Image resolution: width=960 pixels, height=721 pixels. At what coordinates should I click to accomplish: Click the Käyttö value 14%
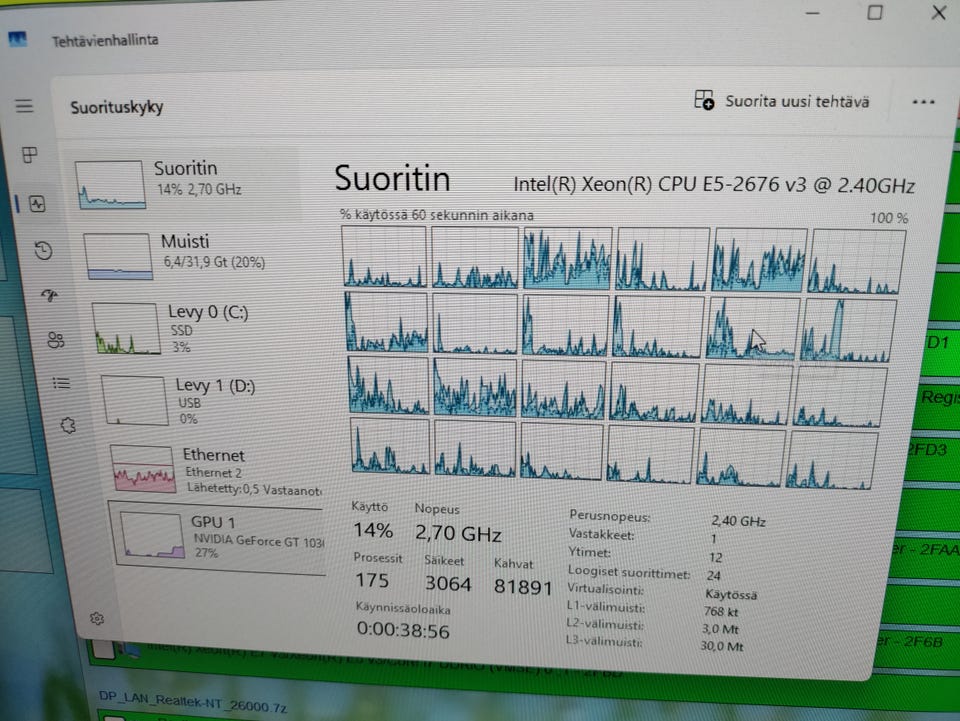click(373, 529)
